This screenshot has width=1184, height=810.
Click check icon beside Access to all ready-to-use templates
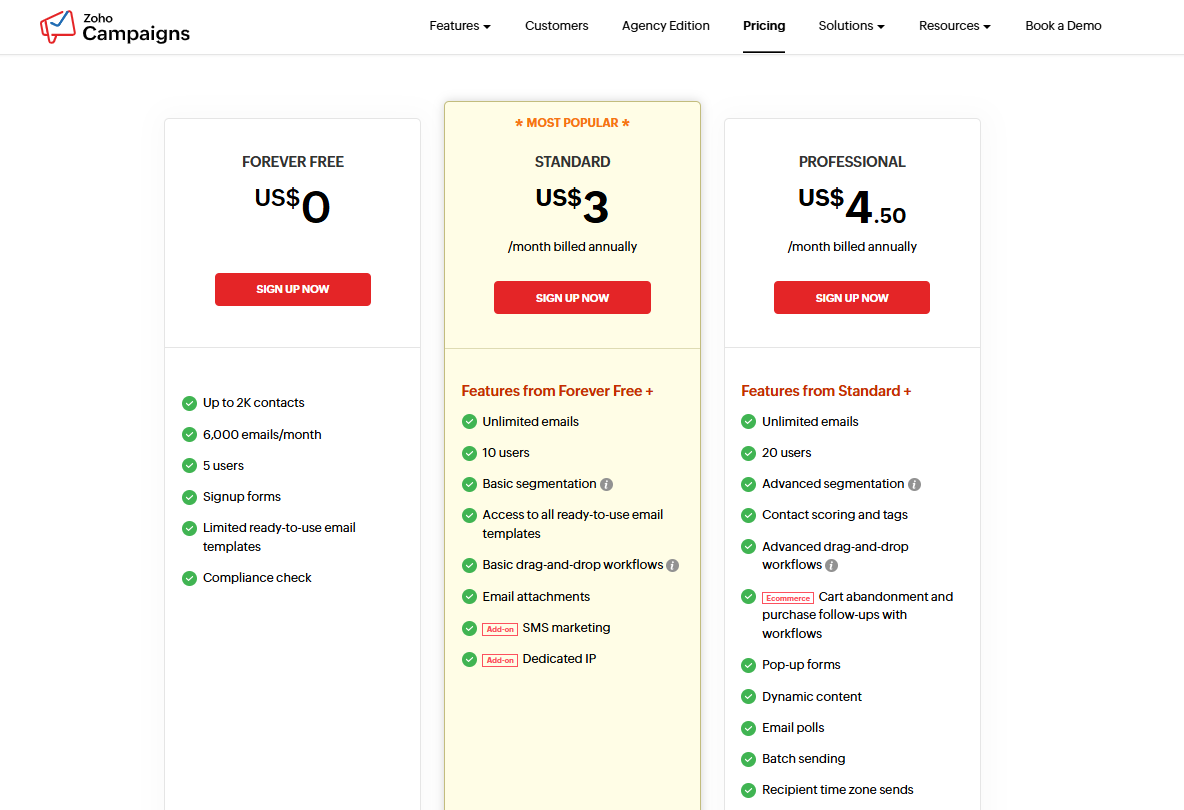[x=469, y=516]
